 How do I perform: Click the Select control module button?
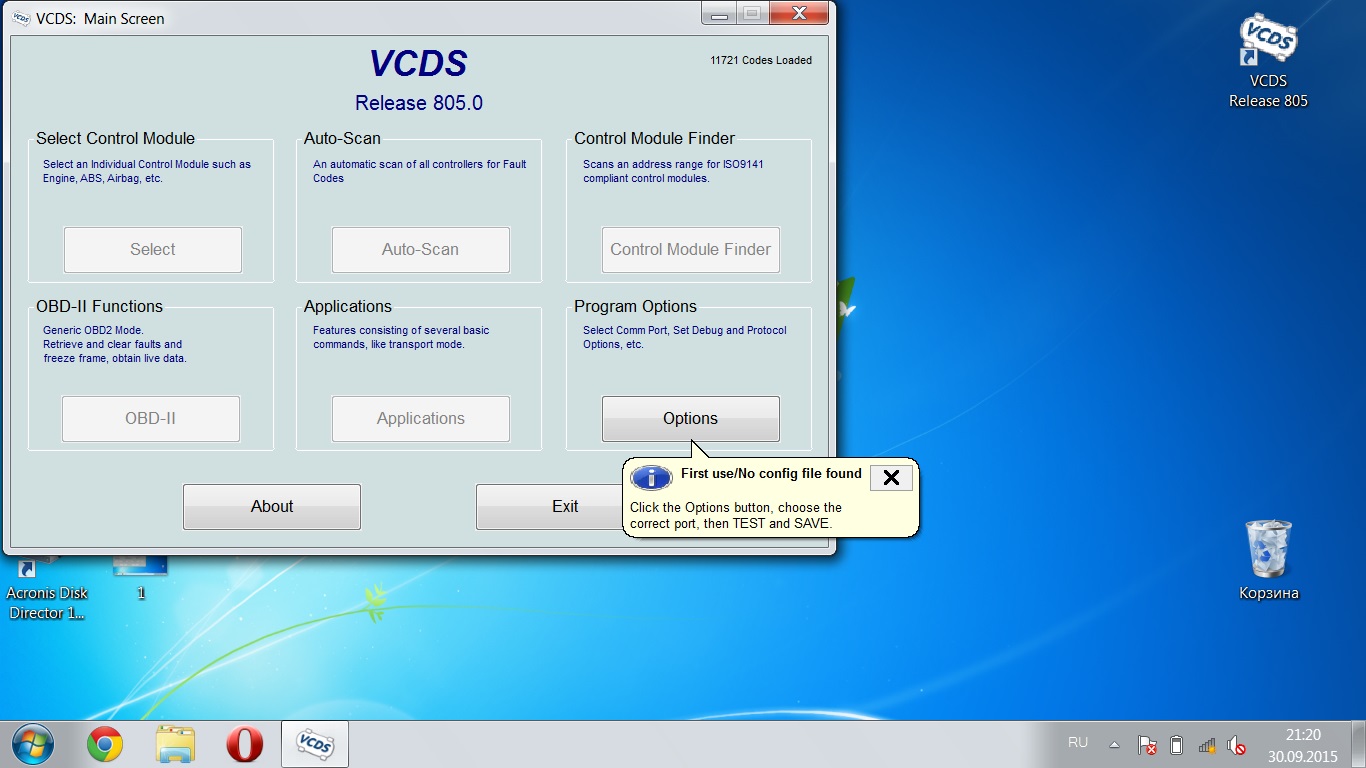coord(153,250)
